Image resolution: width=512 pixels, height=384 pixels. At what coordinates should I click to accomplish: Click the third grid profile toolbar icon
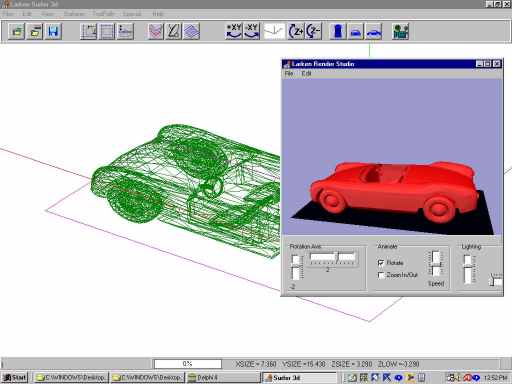click(125, 32)
